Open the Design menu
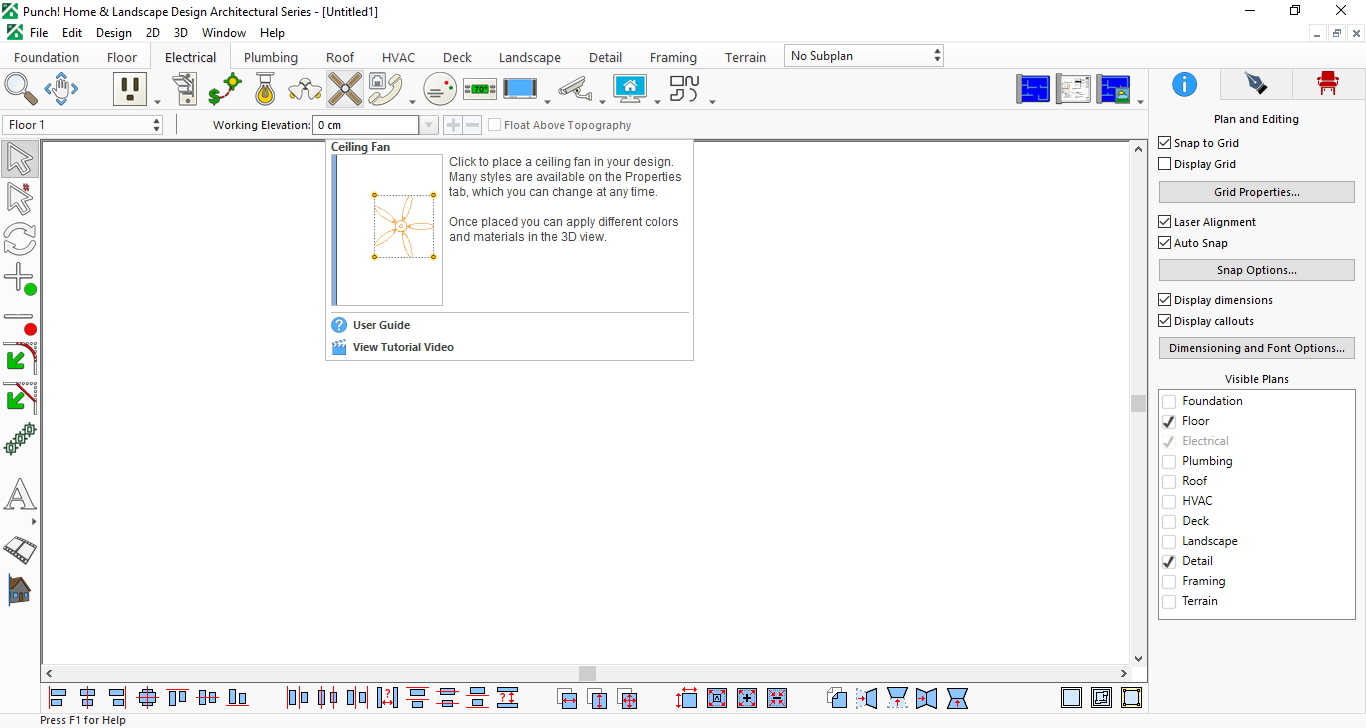The width and height of the screenshot is (1366, 728). [114, 33]
